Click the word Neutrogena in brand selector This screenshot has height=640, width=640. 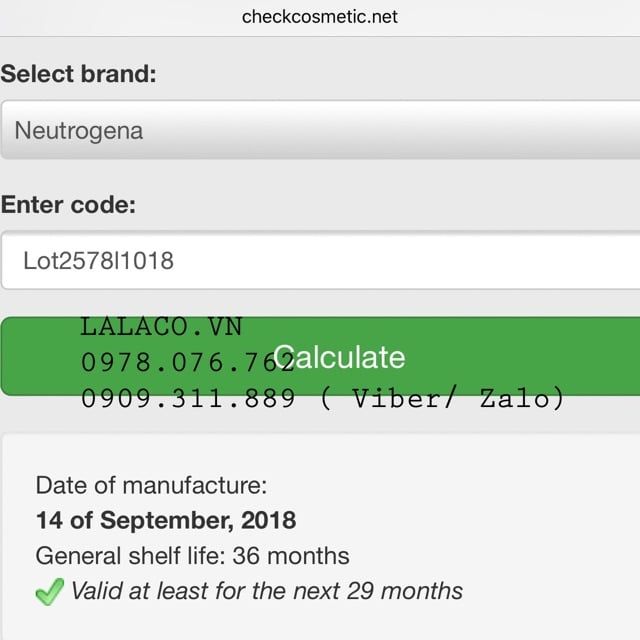[x=79, y=130]
